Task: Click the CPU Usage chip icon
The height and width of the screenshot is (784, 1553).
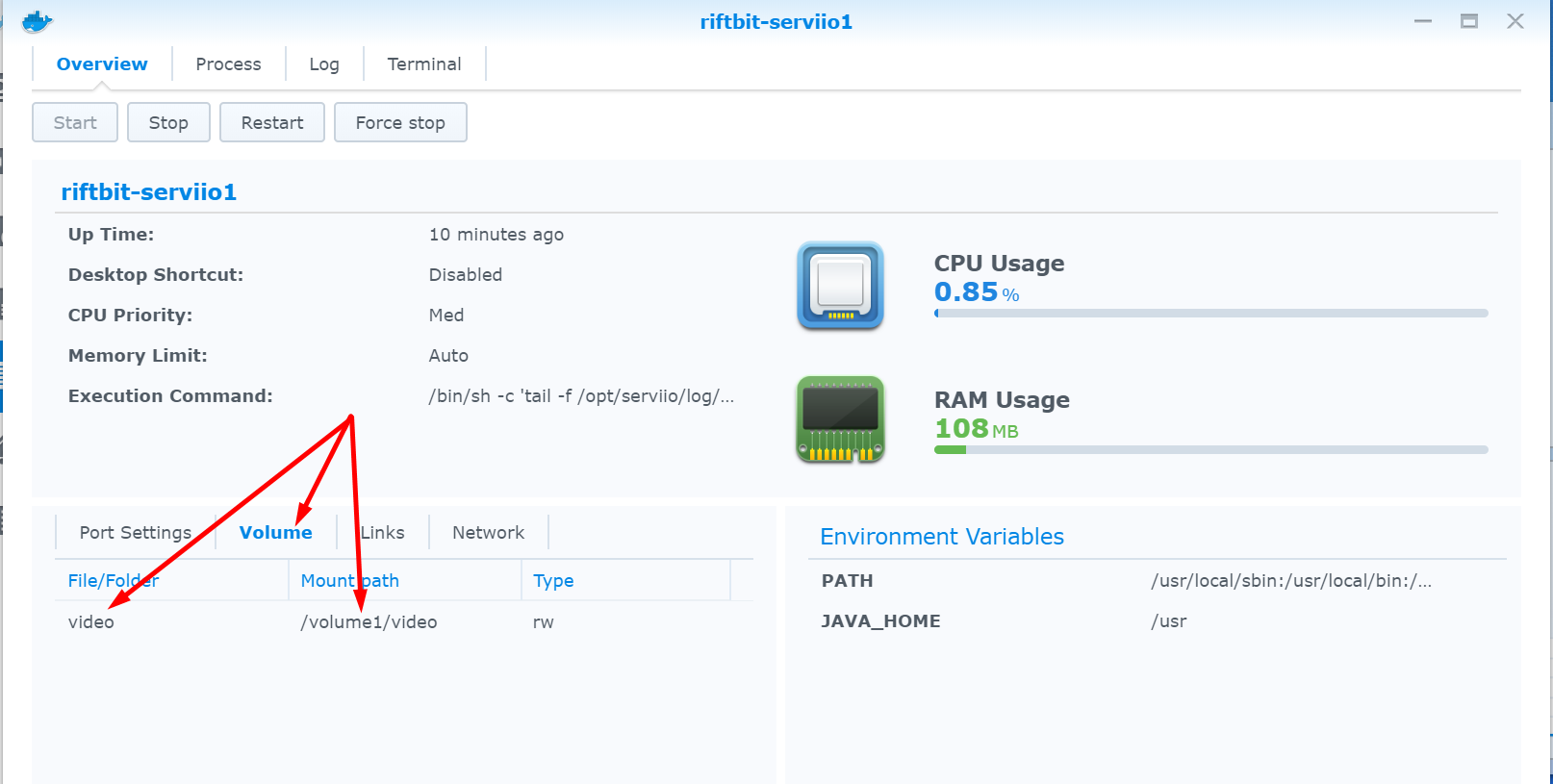Action: [x=840, y=286]
